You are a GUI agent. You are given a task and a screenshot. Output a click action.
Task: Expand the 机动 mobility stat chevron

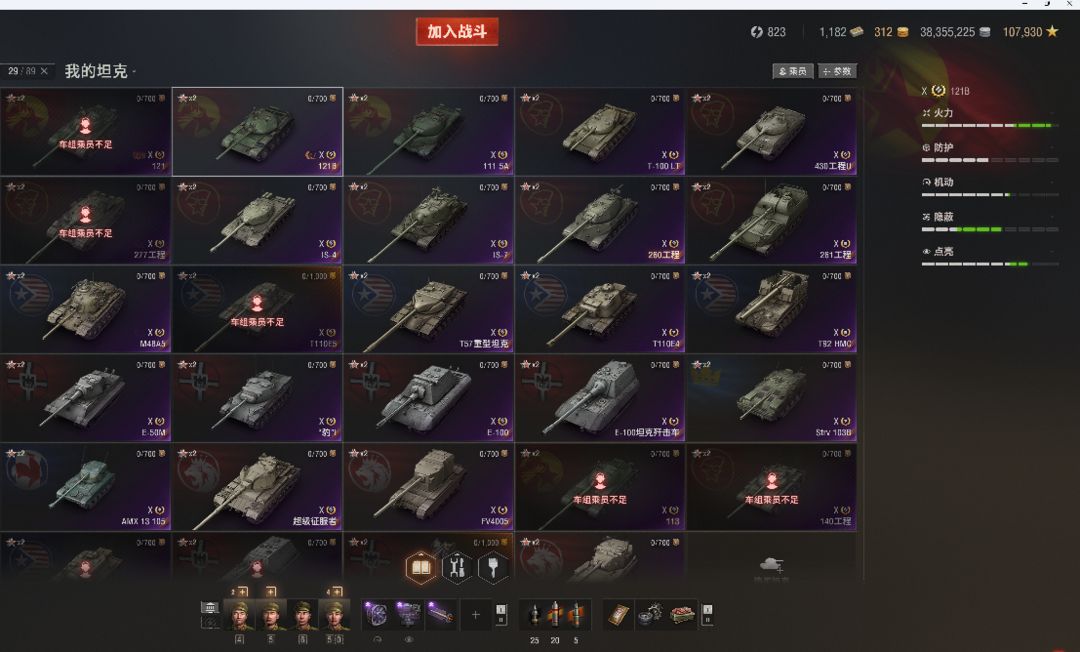1052,182
